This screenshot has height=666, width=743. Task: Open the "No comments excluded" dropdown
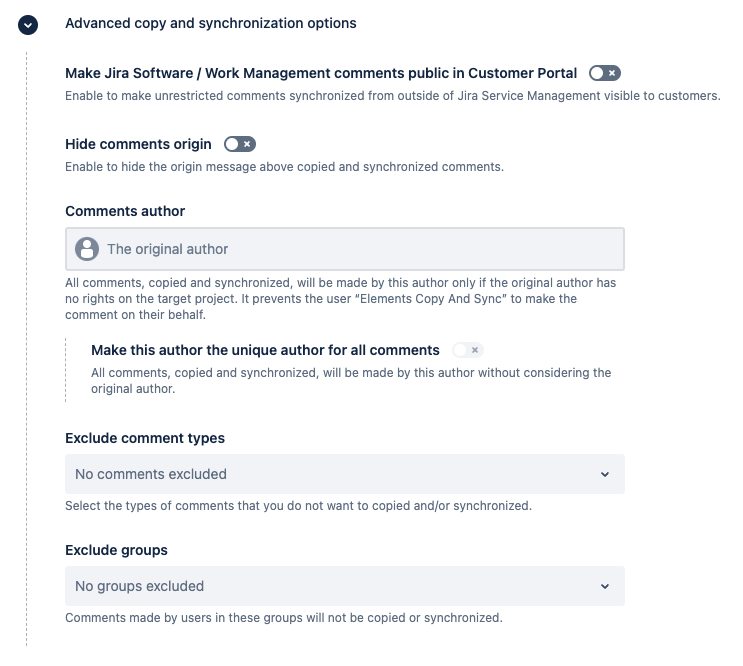[344, 474]
